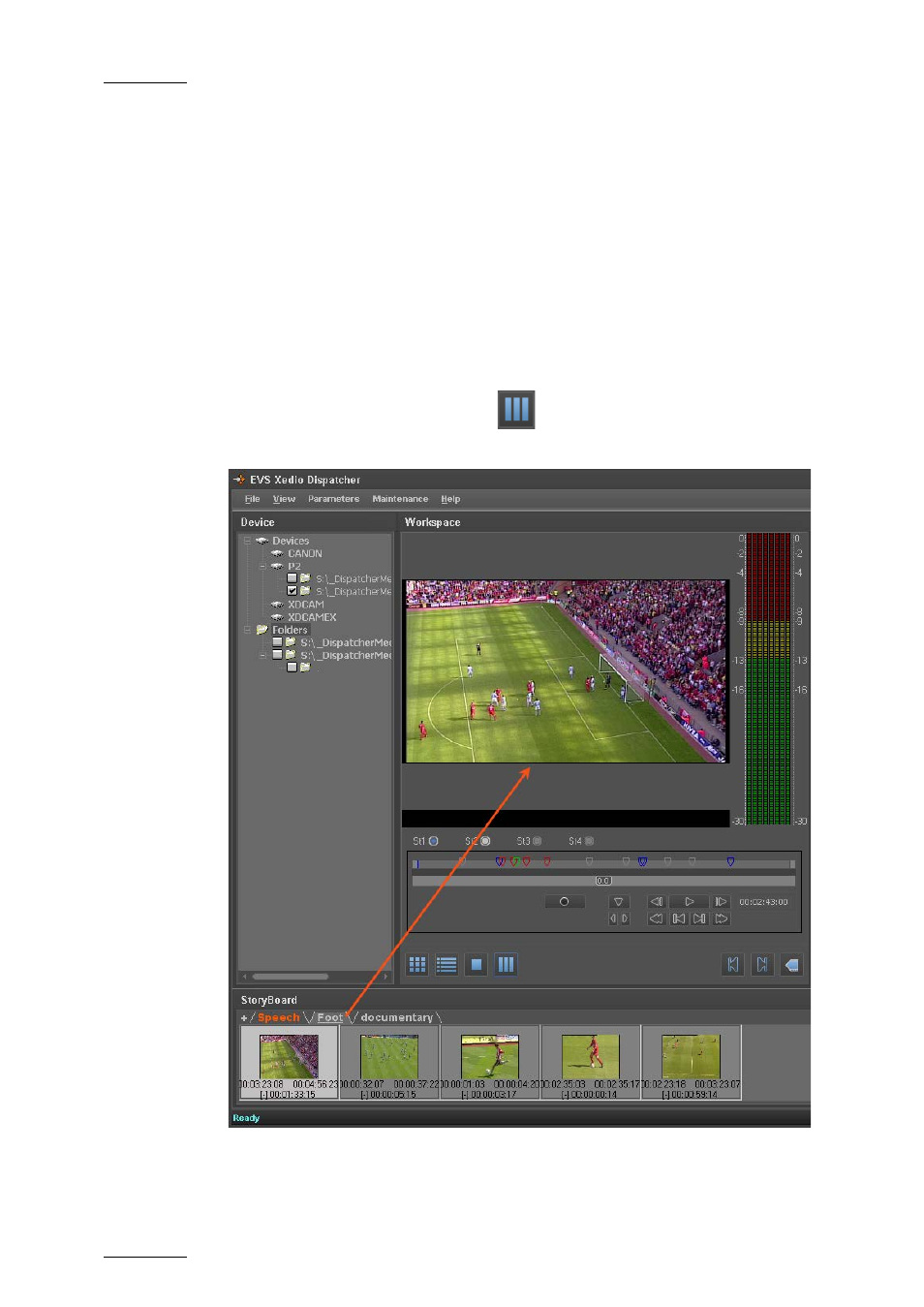
Task: Switch to list view icon
Action: click(x=447, y=964)
